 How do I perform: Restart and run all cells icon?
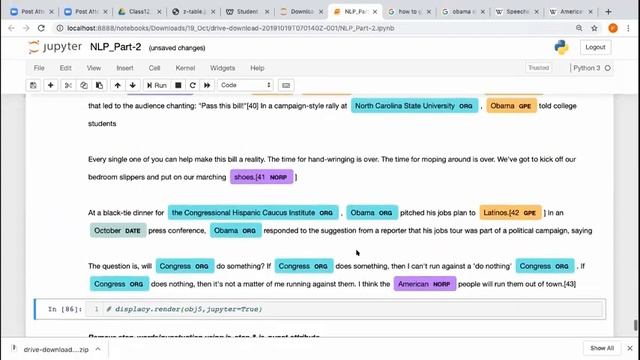[x=207, y=85]
